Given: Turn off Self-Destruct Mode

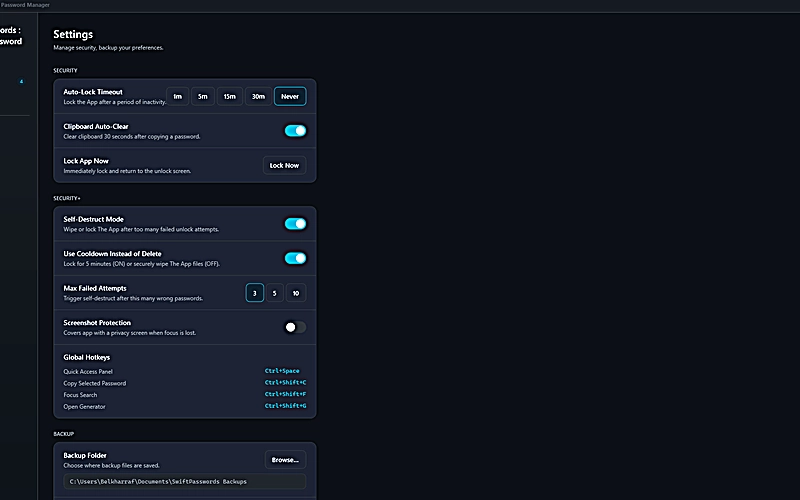Looking at the screenshot, I should (295, 223).
